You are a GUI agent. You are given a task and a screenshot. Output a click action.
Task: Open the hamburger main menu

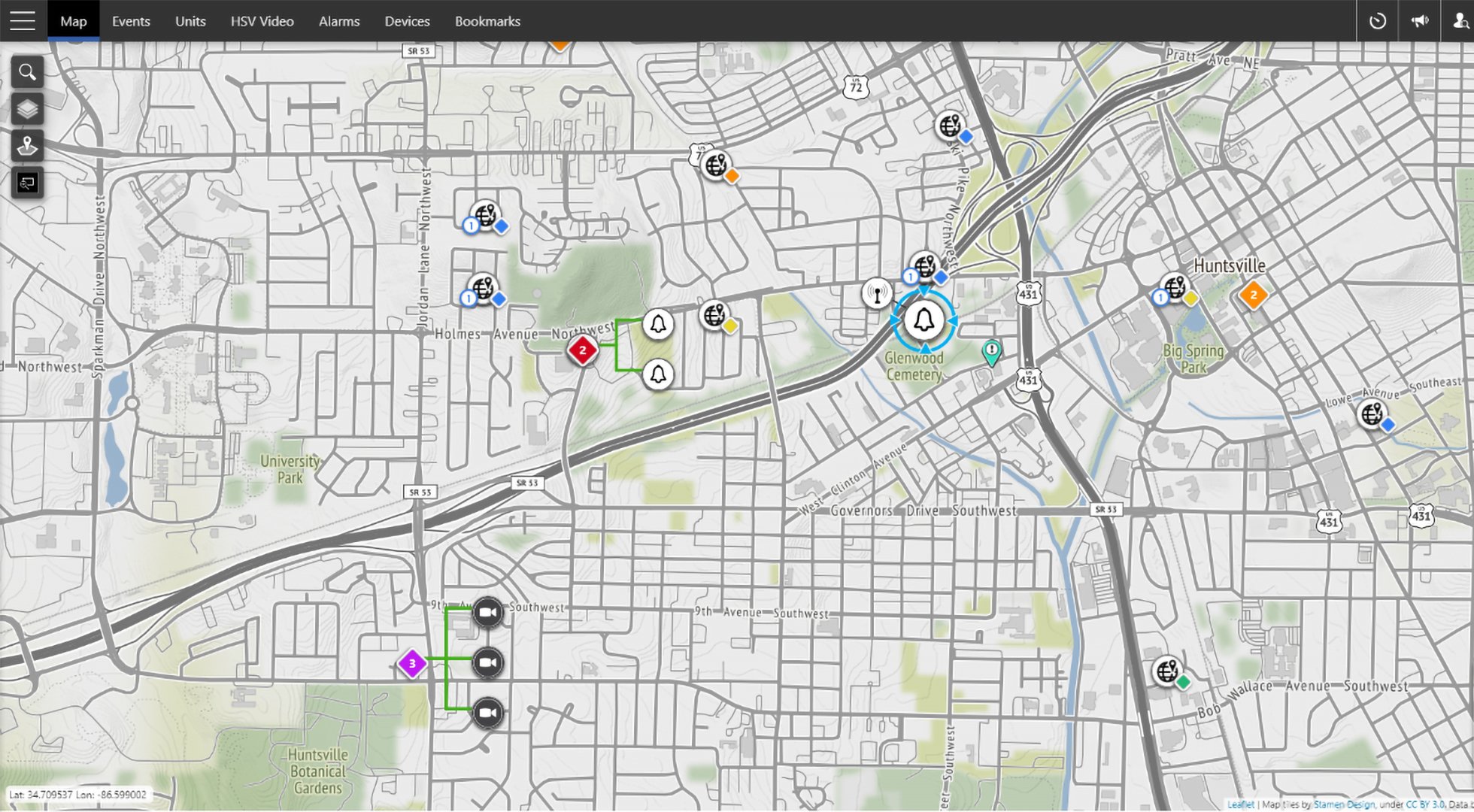[23, 21]
